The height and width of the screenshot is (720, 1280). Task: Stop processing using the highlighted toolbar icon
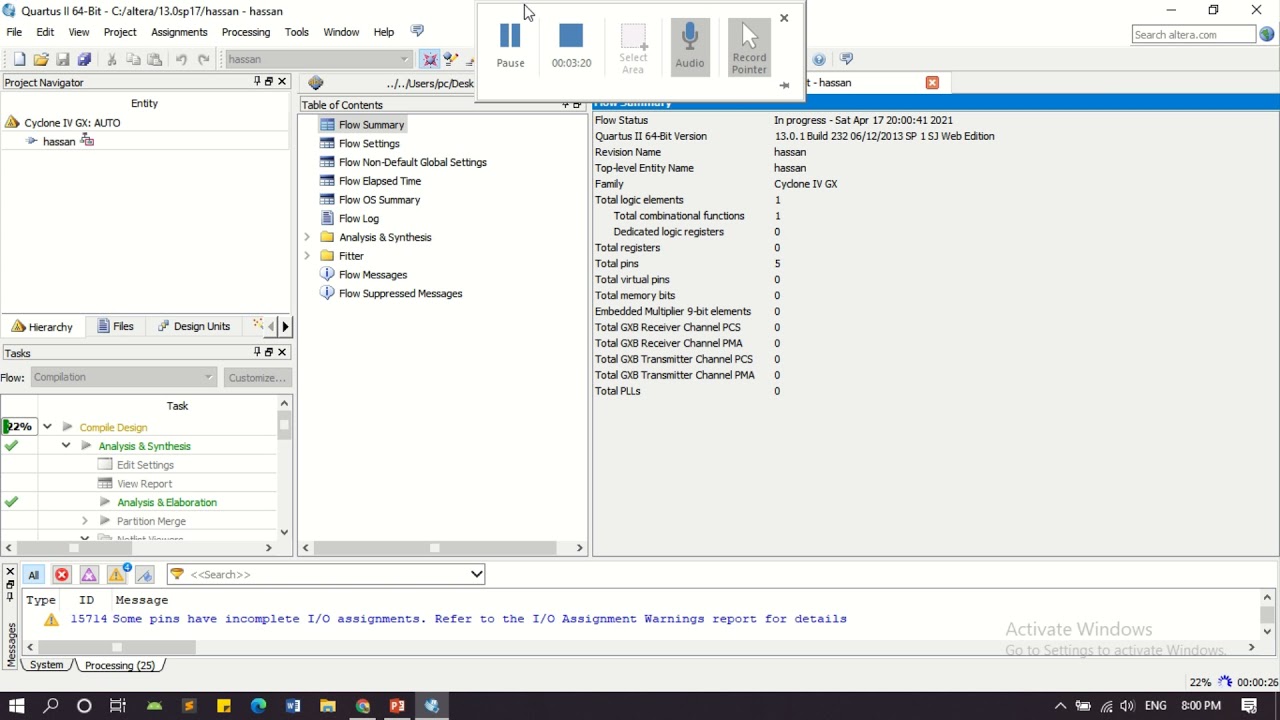(430, 59)
